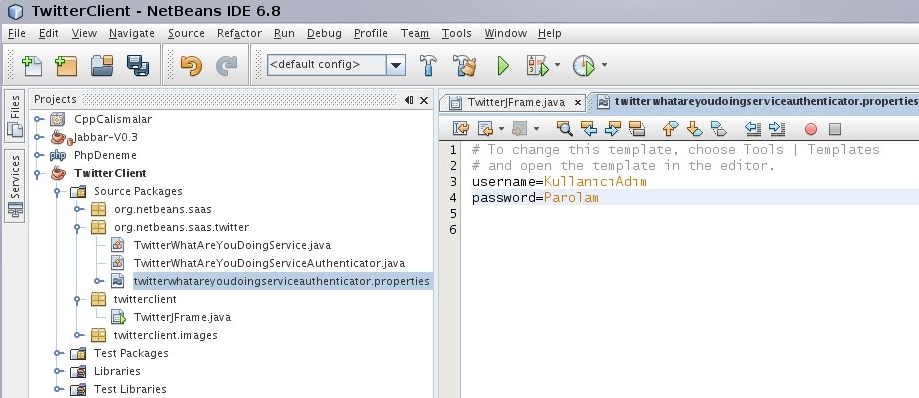The image size is (919, 398).
Task: Open the Tools menu
Action: click(457, 33)
